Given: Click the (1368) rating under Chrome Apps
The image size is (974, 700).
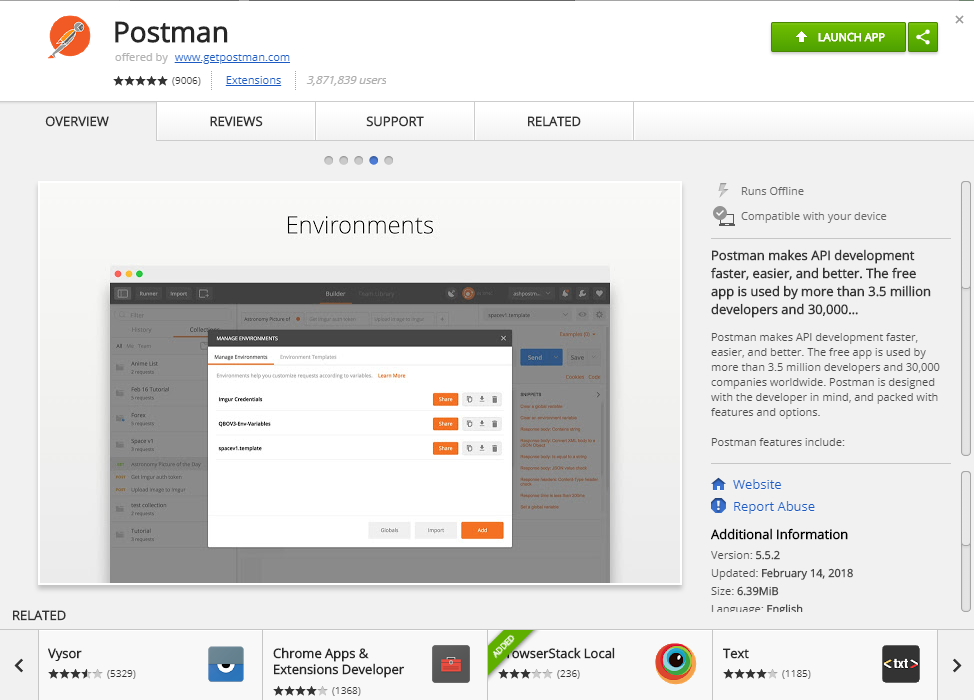Looking at the screenshot, I should (317, 691).
